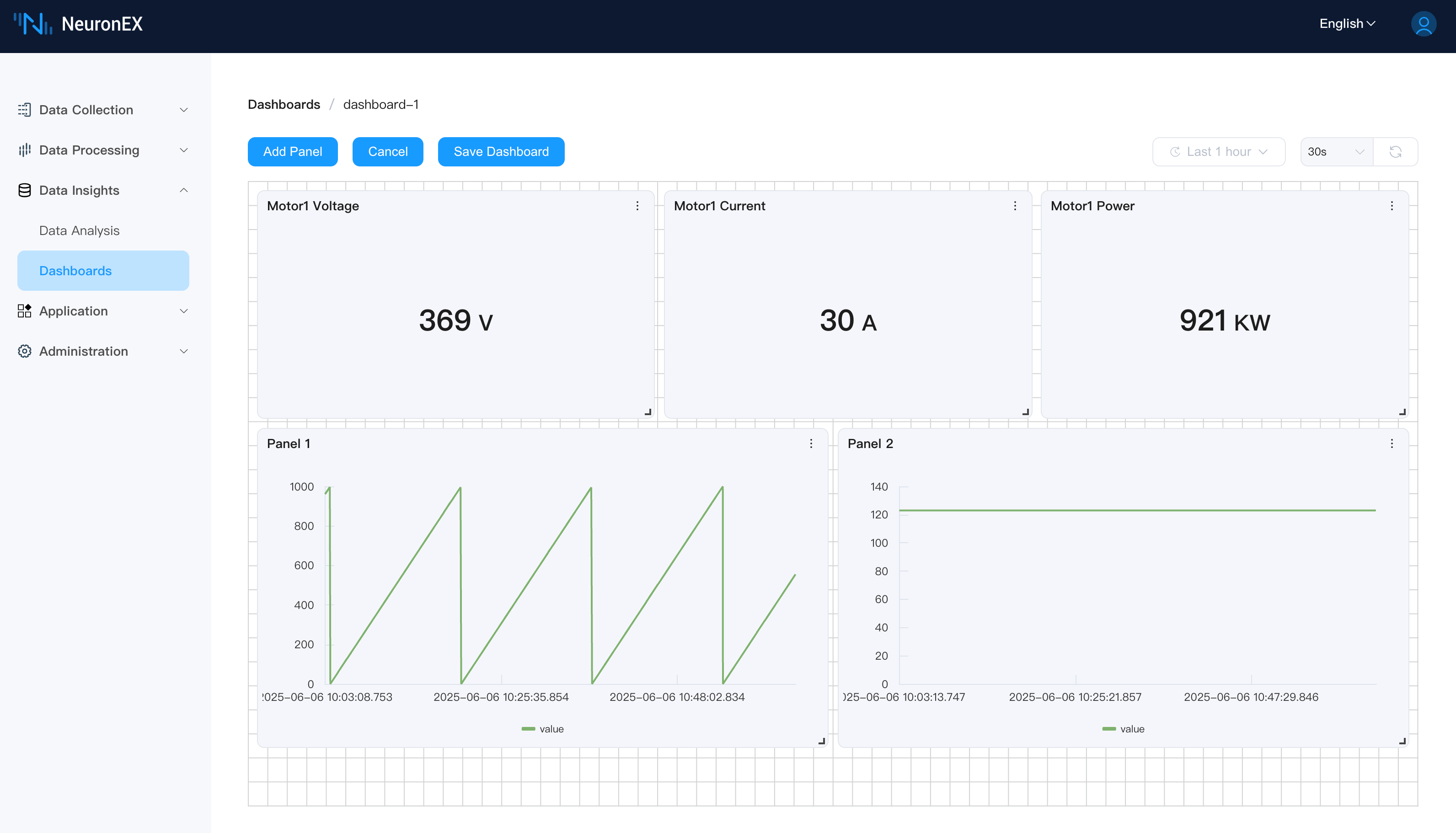
Task: Click the Administration gear icon
Action: tap(25, 351)
